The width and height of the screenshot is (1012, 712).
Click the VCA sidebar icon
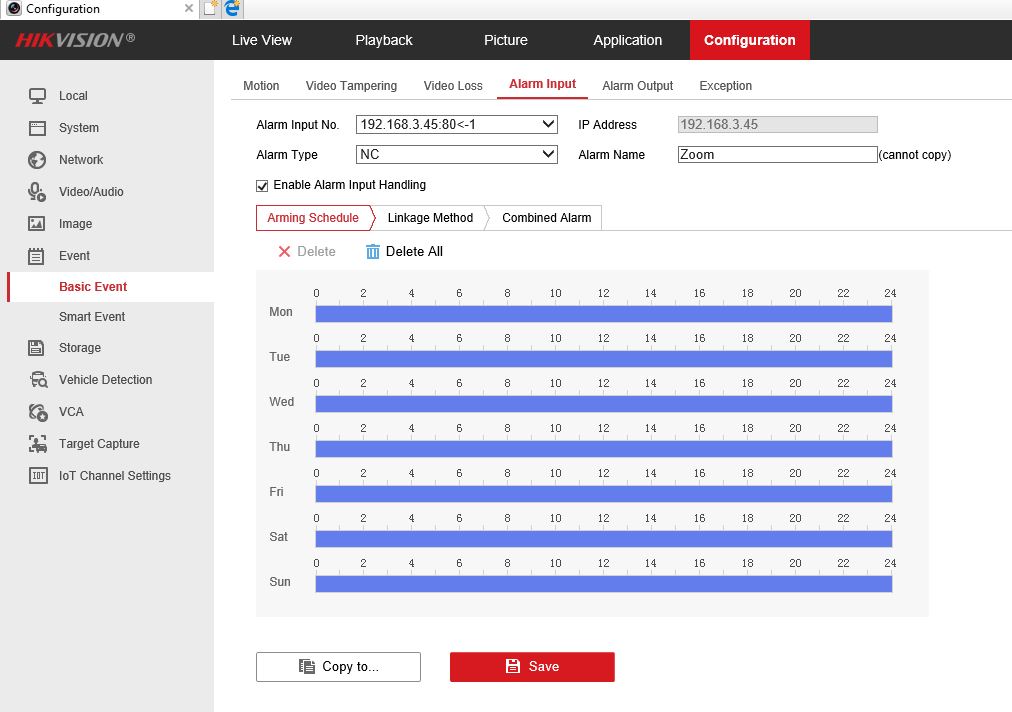click(x=37, y=412)
